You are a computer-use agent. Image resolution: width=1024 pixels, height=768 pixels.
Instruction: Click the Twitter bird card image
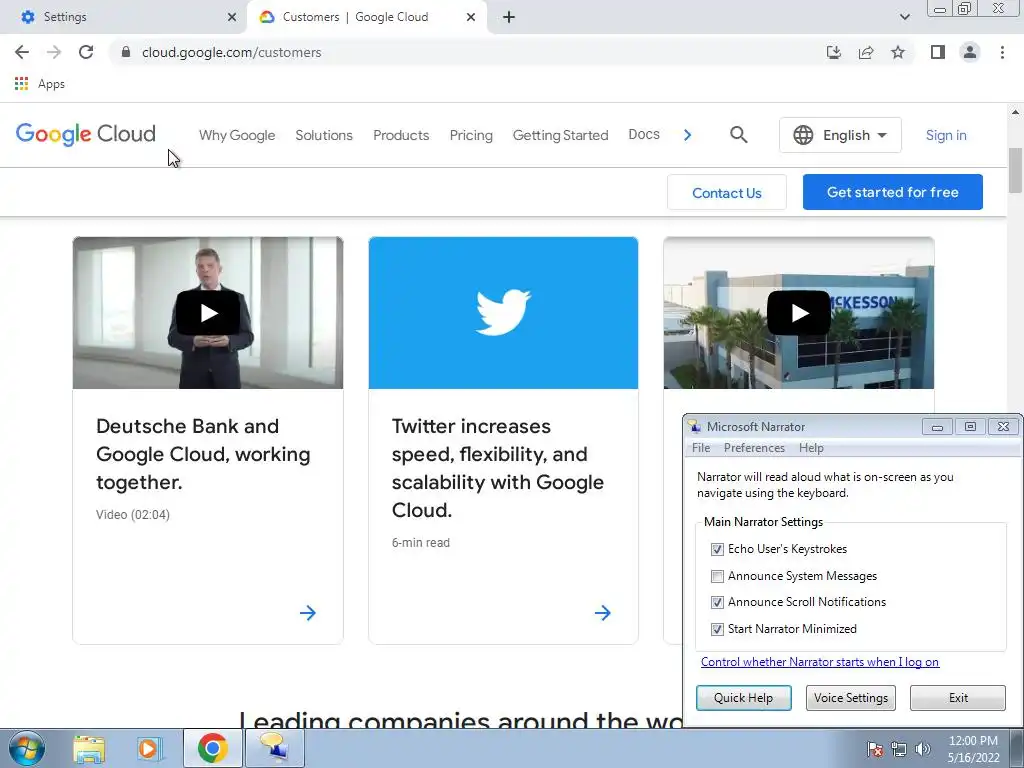click(504, 313)
